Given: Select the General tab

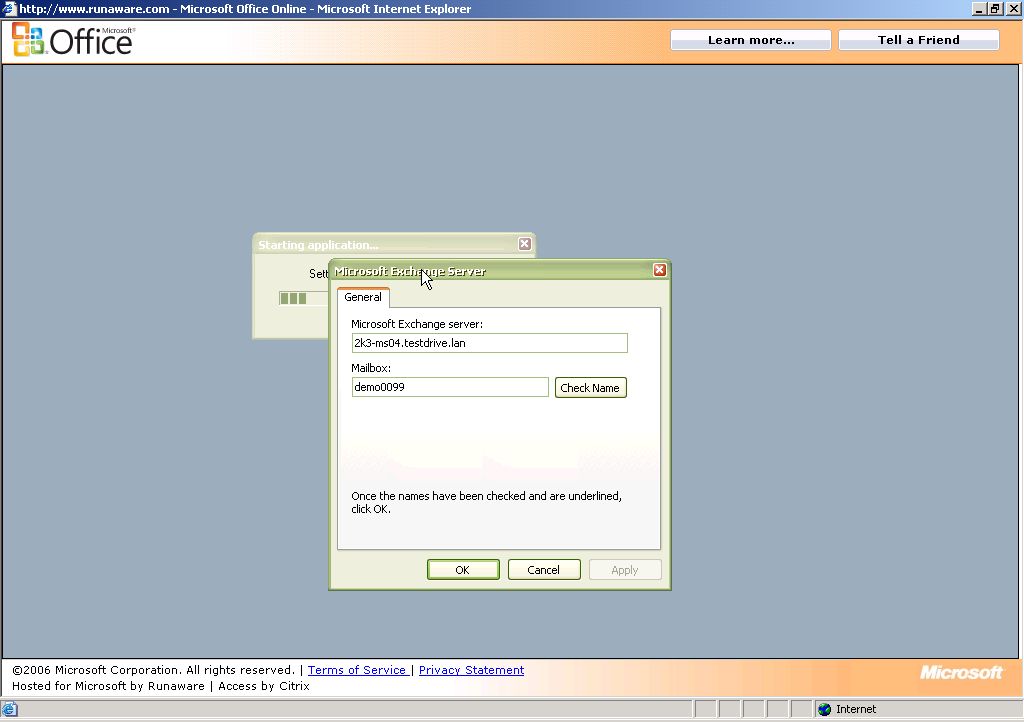Looking at the screenshot, I should tap(363, 297).
